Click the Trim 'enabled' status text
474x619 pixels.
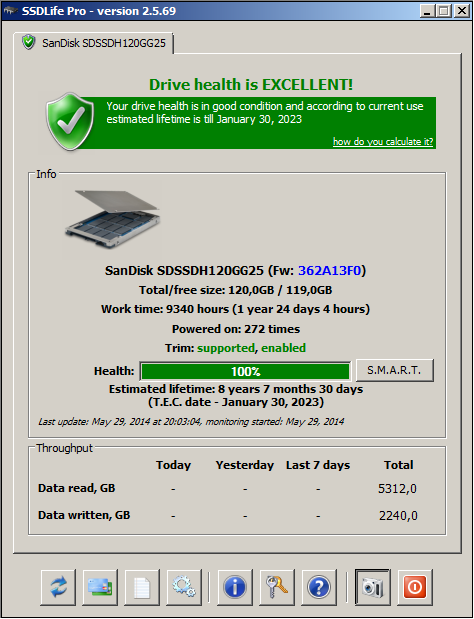tap(283, 348)
